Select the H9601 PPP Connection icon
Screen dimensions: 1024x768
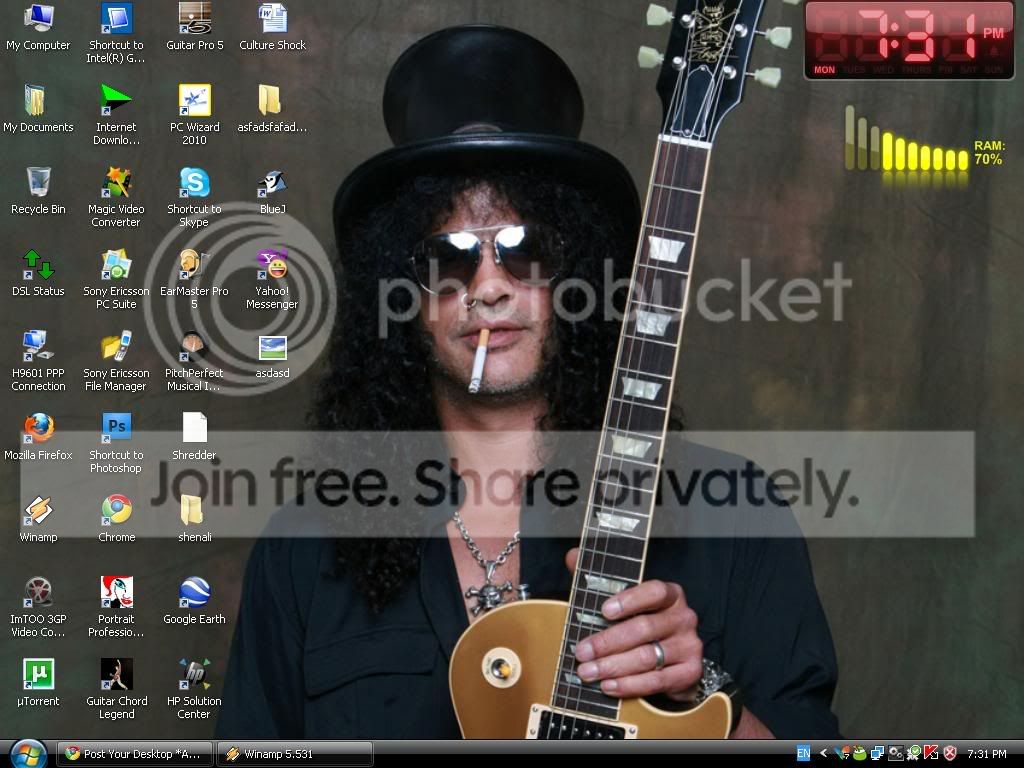click(x=38, y=360)
